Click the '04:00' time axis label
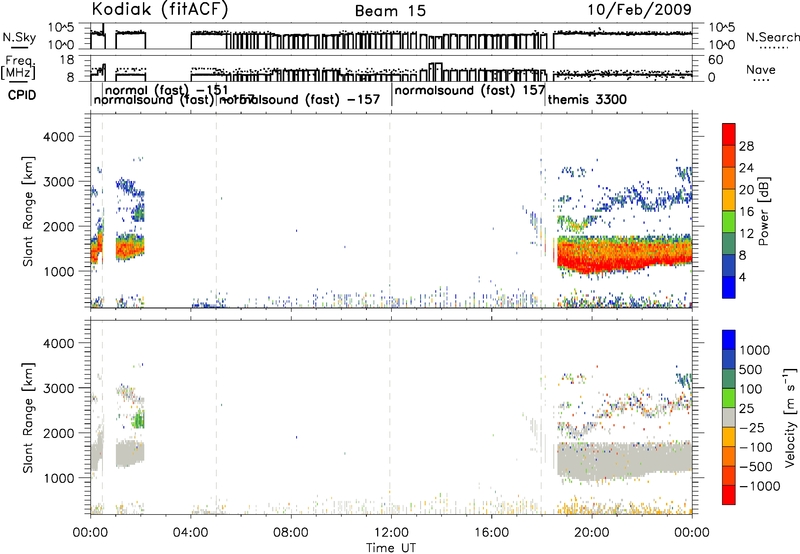The width and height of the screenshot is (800, 554). pyautogui.click(x=191, y=533)
